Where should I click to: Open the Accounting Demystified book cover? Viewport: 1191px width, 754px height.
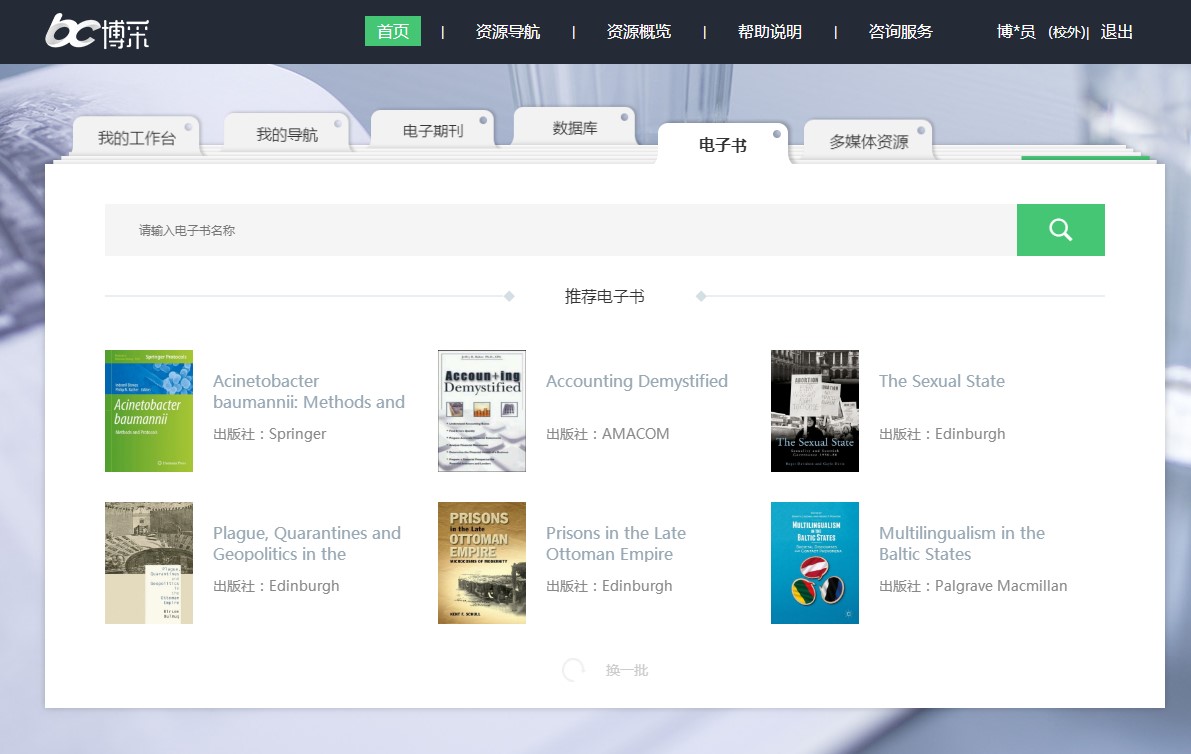click(x=482, y=411)
